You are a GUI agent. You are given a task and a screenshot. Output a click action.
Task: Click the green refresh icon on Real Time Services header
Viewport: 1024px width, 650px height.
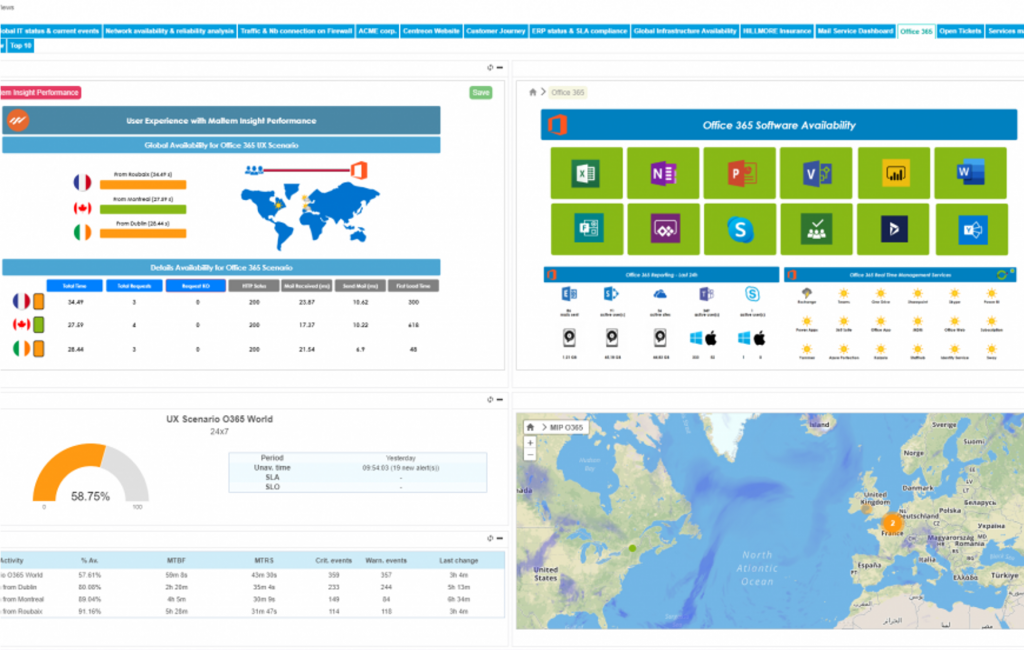[x=1002, y=275]
